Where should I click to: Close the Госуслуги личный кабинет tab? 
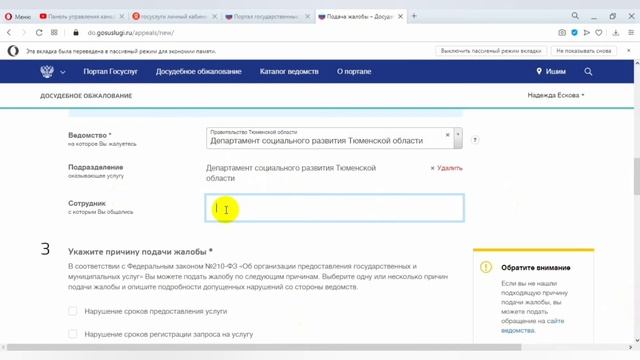(214, 16)
